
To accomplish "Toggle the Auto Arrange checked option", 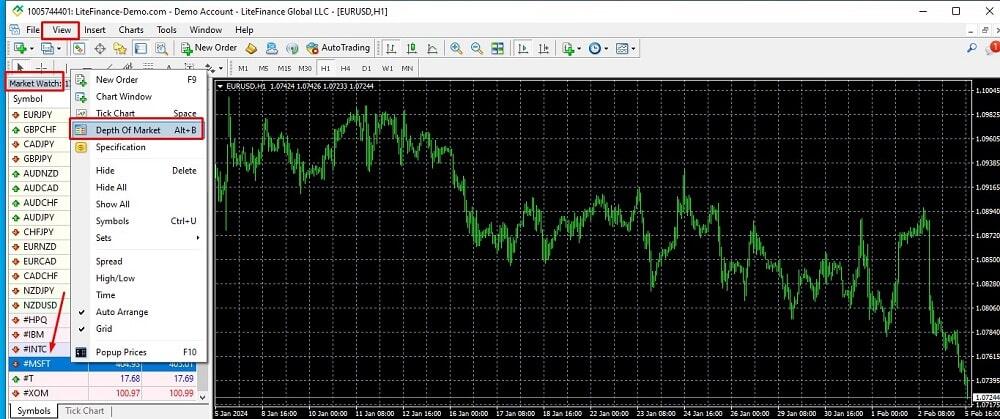I will tap(122, 312).
